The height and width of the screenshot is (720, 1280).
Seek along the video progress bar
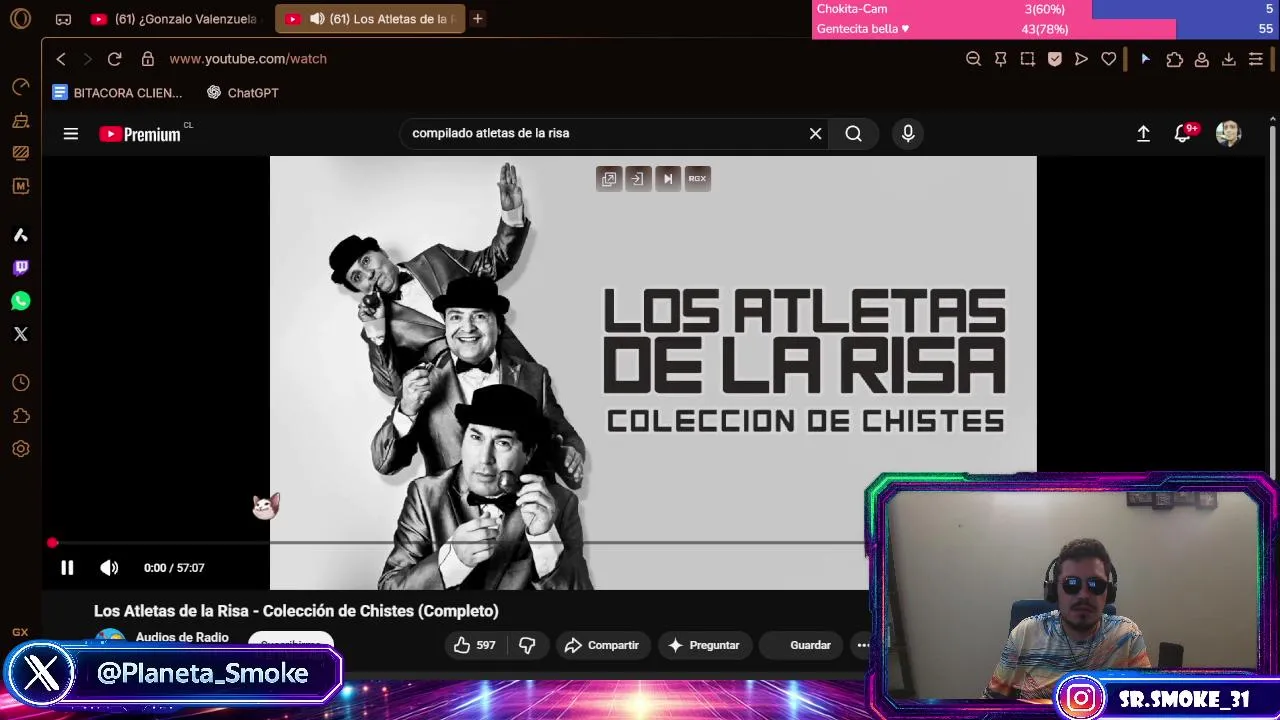point(460,543)
